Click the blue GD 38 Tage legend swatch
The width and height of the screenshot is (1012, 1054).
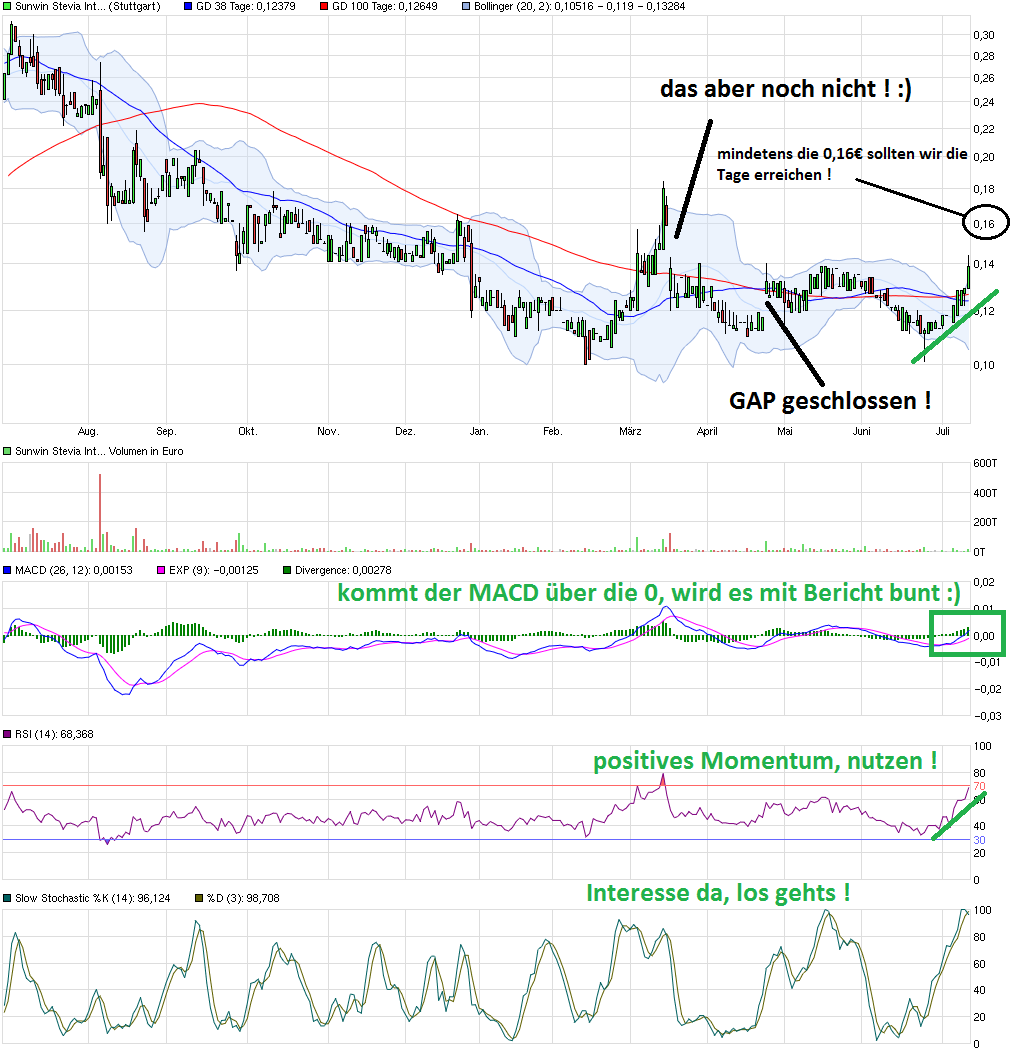188,6
